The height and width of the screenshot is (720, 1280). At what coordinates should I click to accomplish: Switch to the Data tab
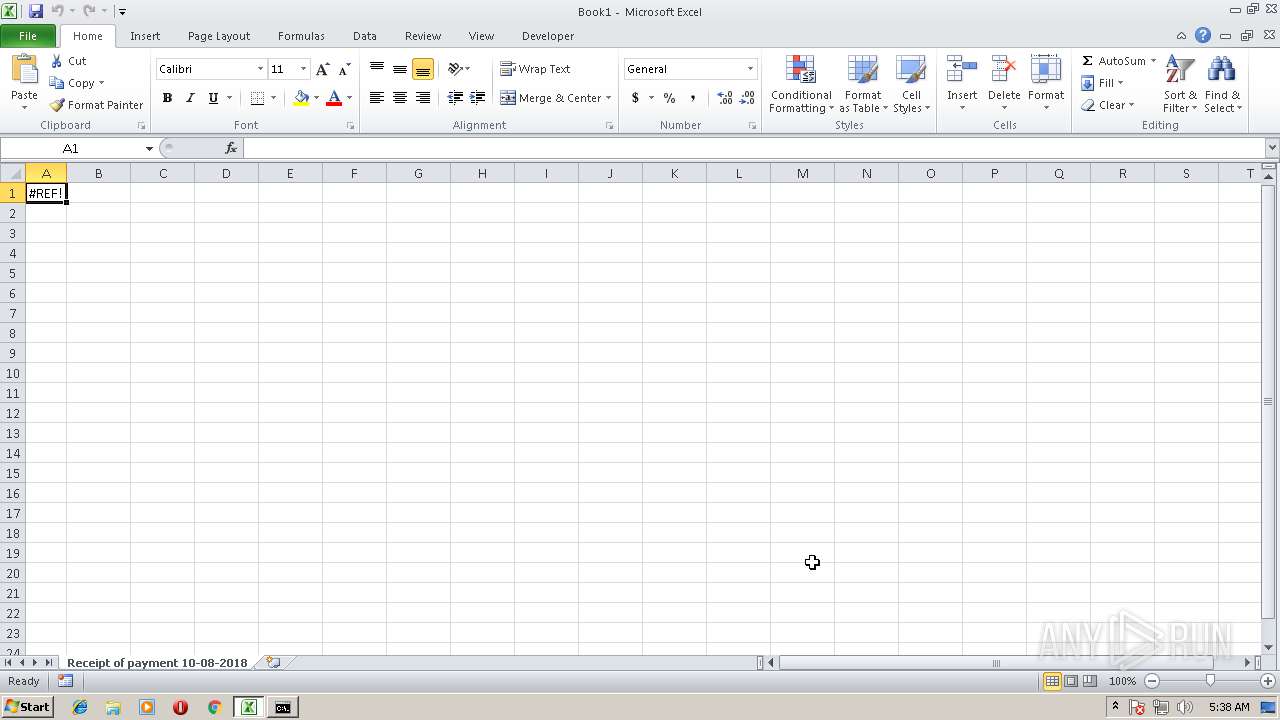365,36
